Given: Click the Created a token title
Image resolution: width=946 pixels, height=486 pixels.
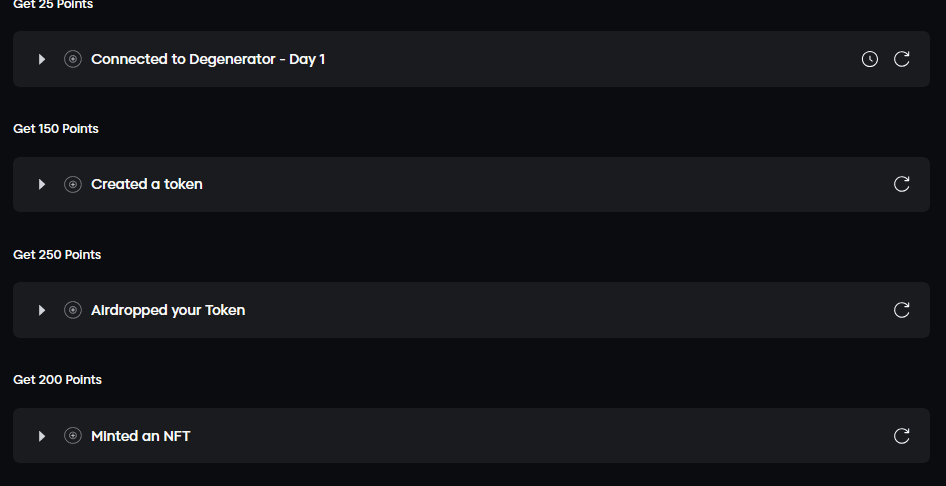Looking at the screenshot, I should click(x=147, y=184).
